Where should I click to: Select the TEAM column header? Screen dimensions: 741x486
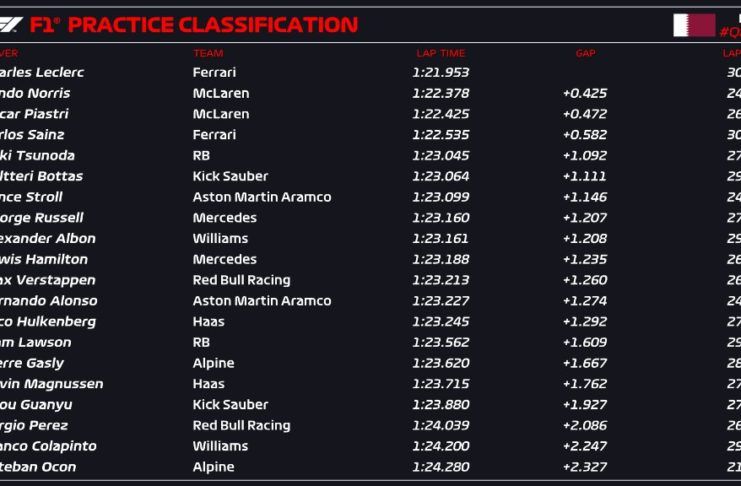(208, 53)
